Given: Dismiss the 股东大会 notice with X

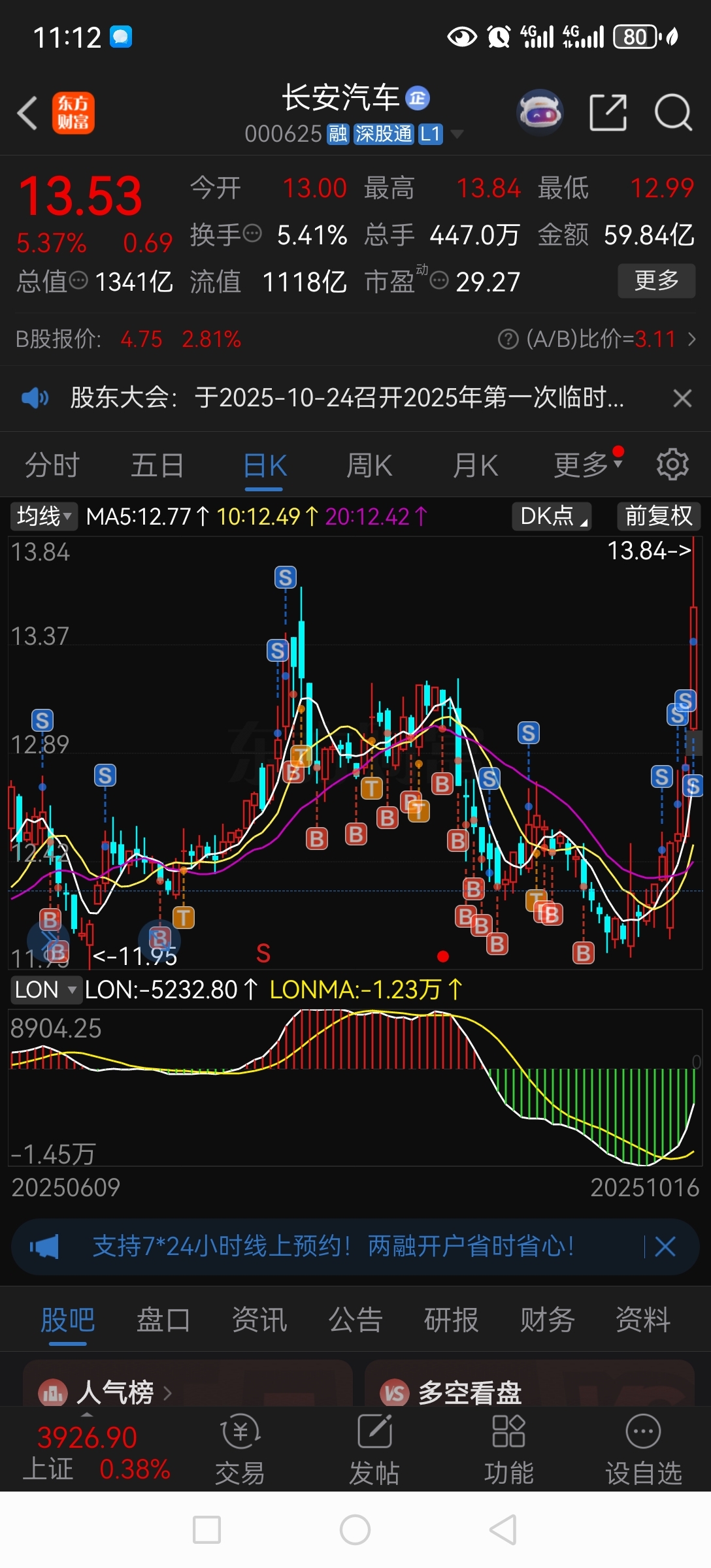Looking at the screenshot, I should click(x=682, y=398).
